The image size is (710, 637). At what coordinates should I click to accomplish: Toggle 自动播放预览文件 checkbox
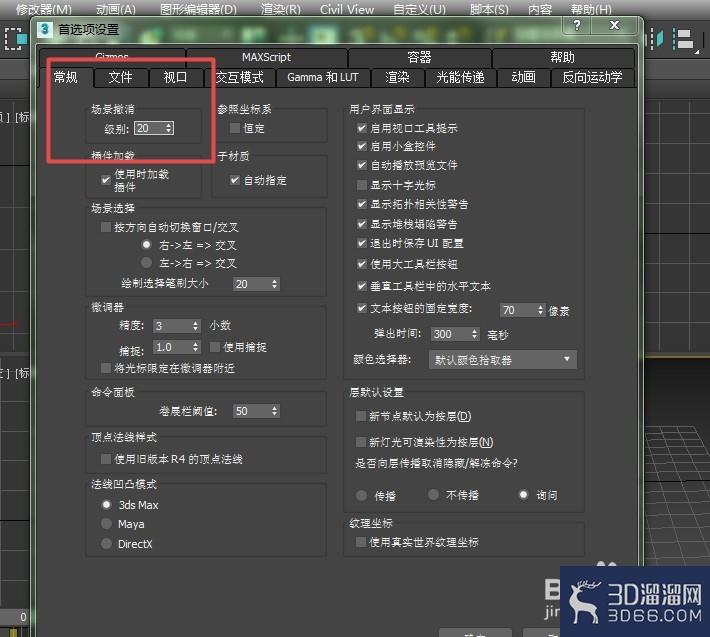point(362,165)
